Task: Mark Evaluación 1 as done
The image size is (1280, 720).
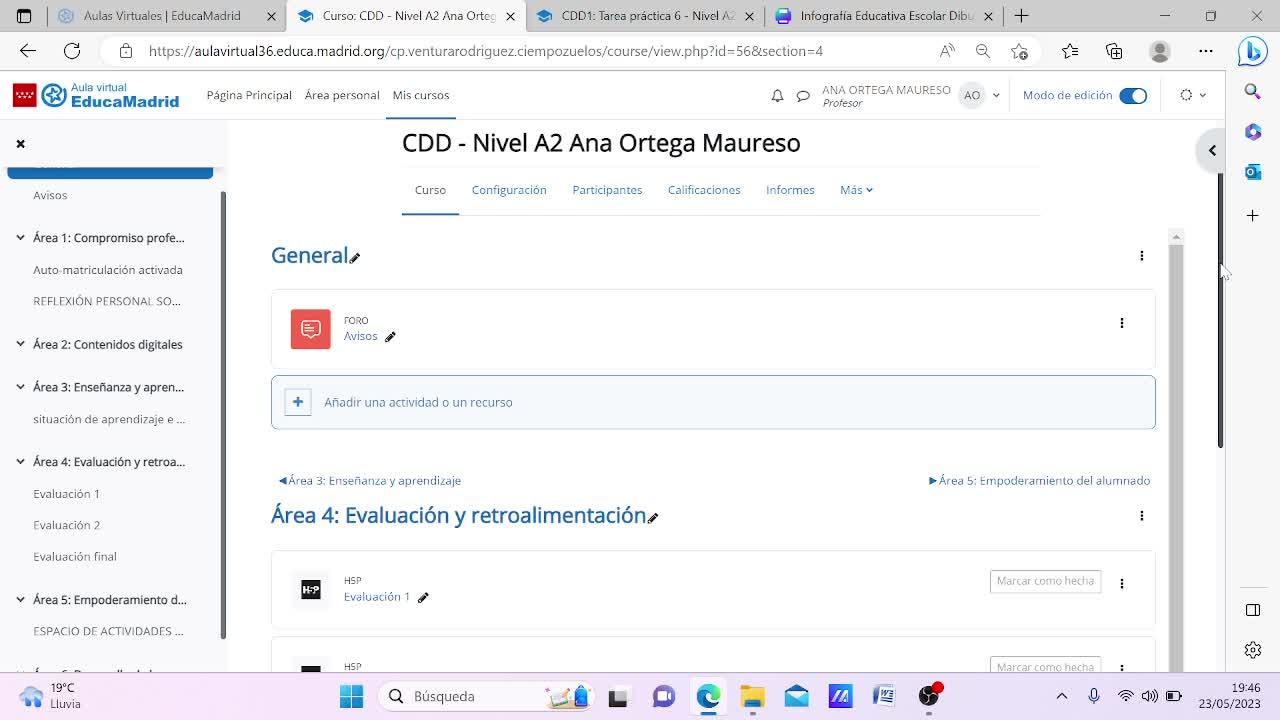Action: (1045, 581)
